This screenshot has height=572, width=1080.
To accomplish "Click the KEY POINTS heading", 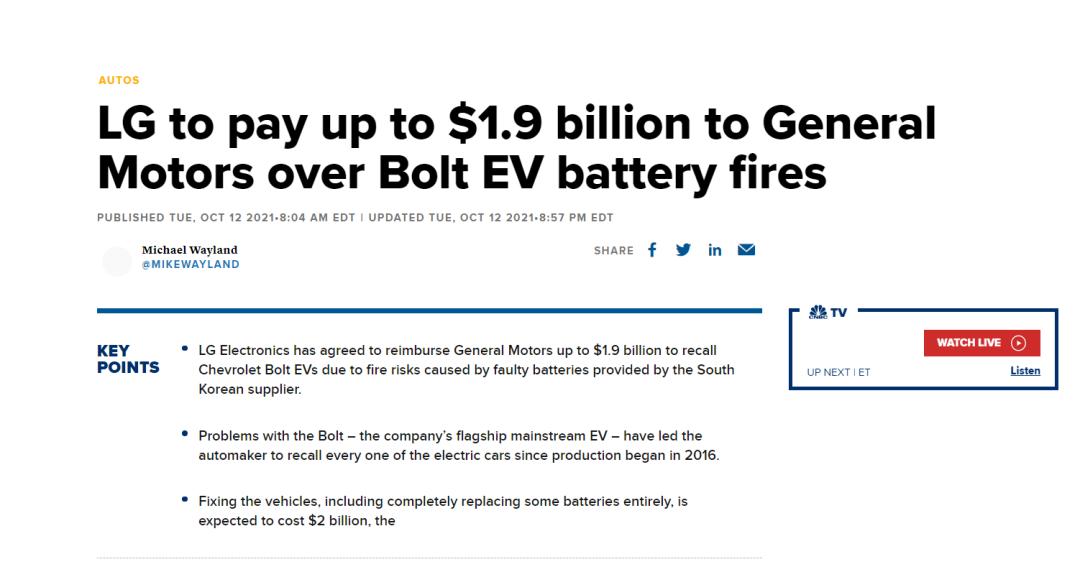I will (x=128, y=359).
